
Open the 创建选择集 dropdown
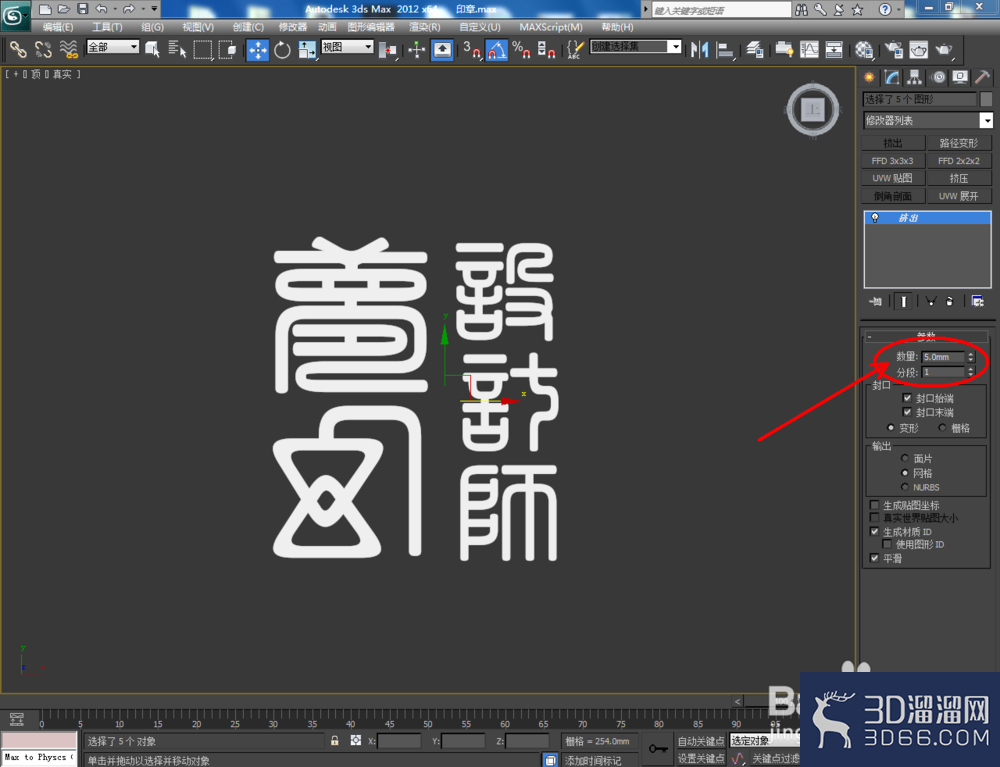pyautogui.click(x=636, y=47)
